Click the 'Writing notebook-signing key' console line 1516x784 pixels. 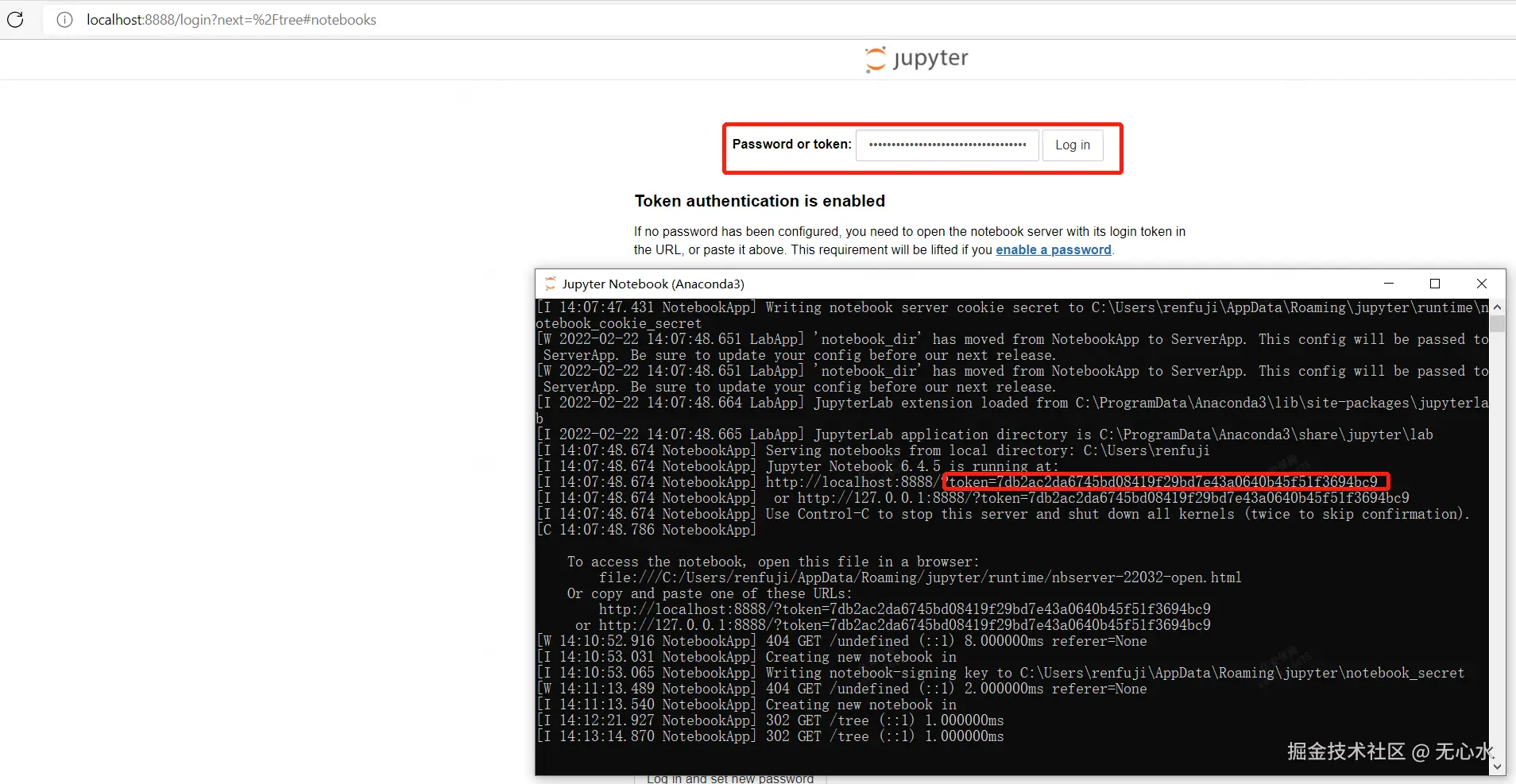point(1000,673)
